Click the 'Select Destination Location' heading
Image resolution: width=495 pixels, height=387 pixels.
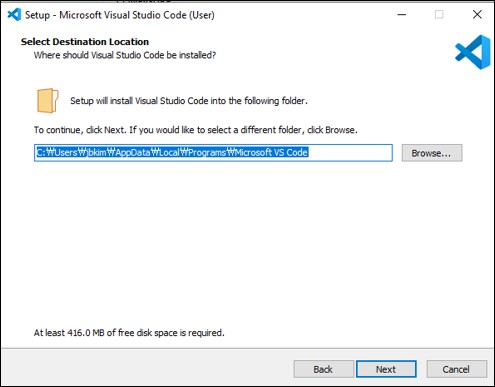(x=85, y=42)
